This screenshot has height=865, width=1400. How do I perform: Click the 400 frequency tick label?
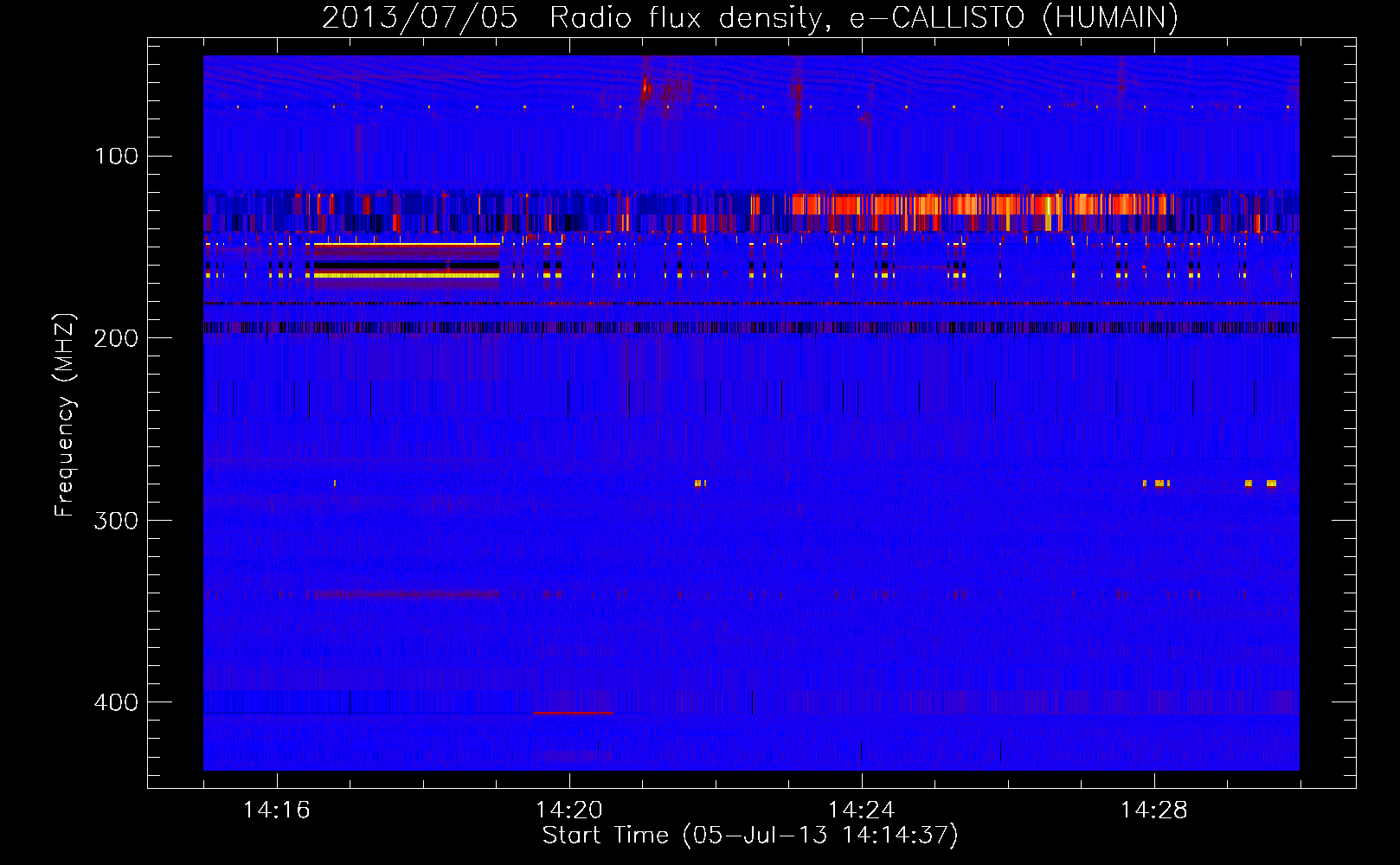(x=117, y=702)
